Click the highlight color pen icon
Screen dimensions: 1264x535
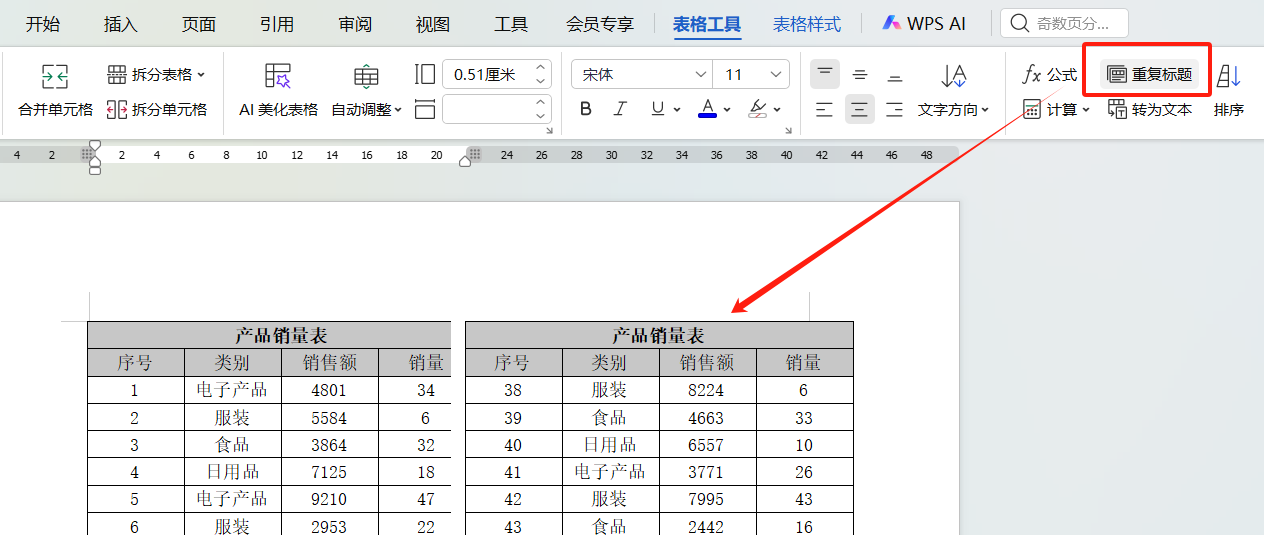pyautogui.click(x=757, y=109)
